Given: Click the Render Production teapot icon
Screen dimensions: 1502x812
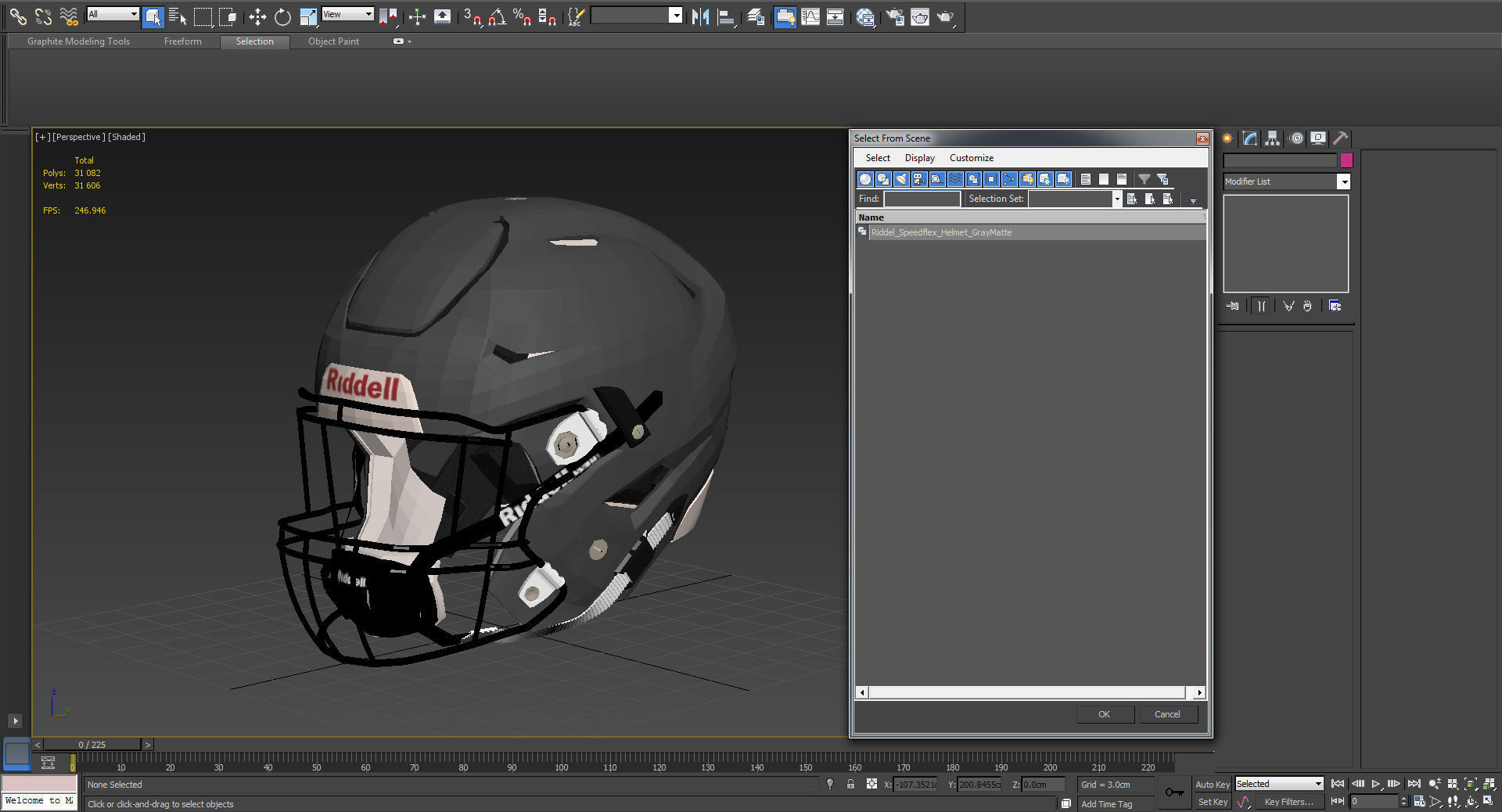Looking at the screenshot, I should [946, 16].
